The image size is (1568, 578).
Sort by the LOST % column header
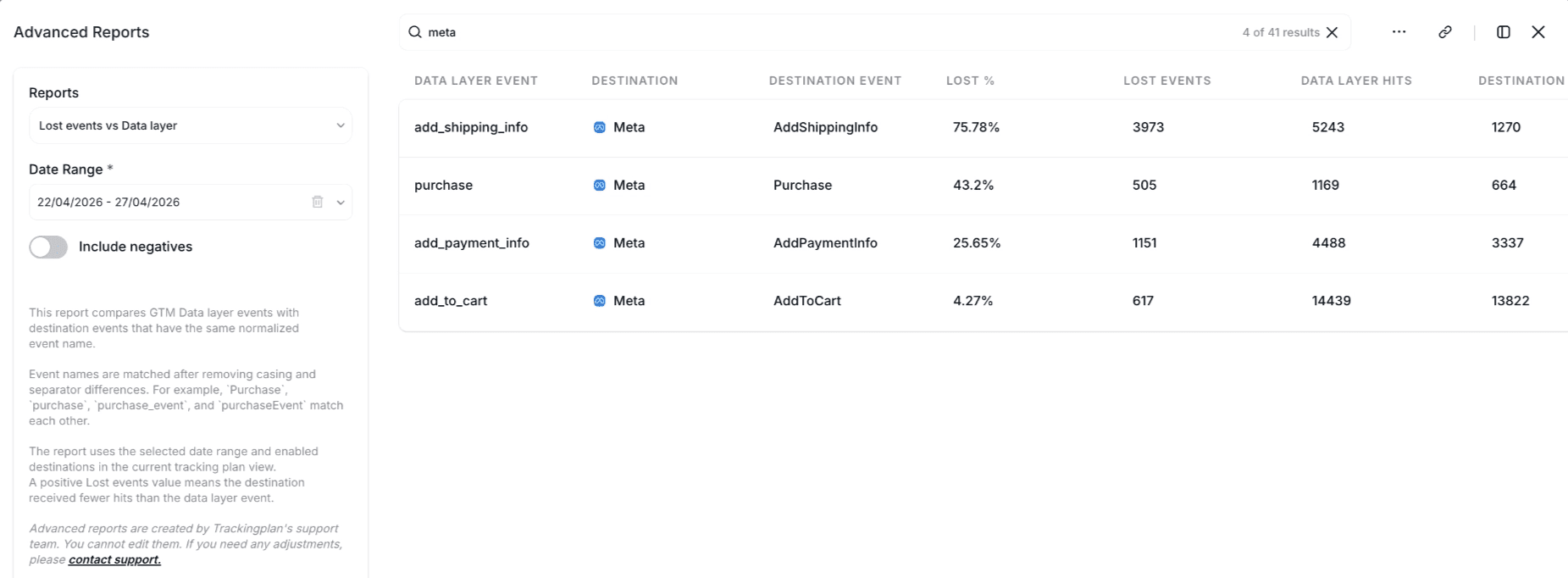[x=970, y=81]
